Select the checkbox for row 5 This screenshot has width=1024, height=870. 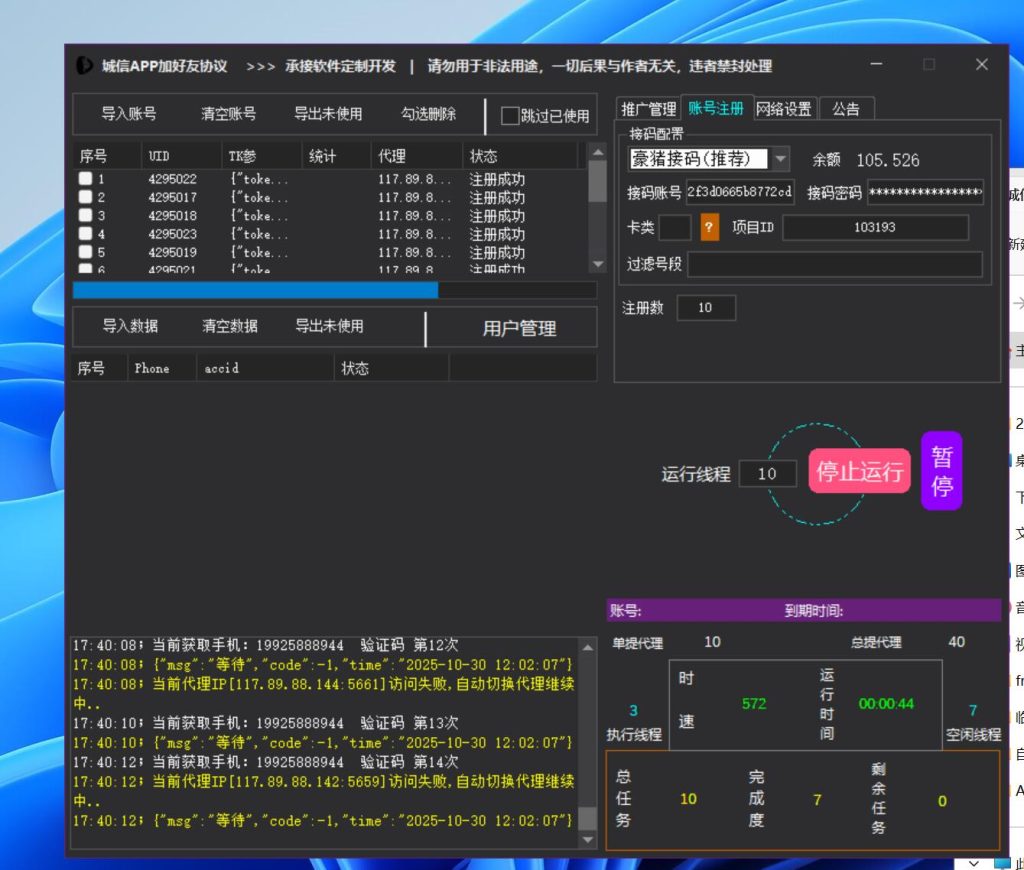click(x=86, y=252)
